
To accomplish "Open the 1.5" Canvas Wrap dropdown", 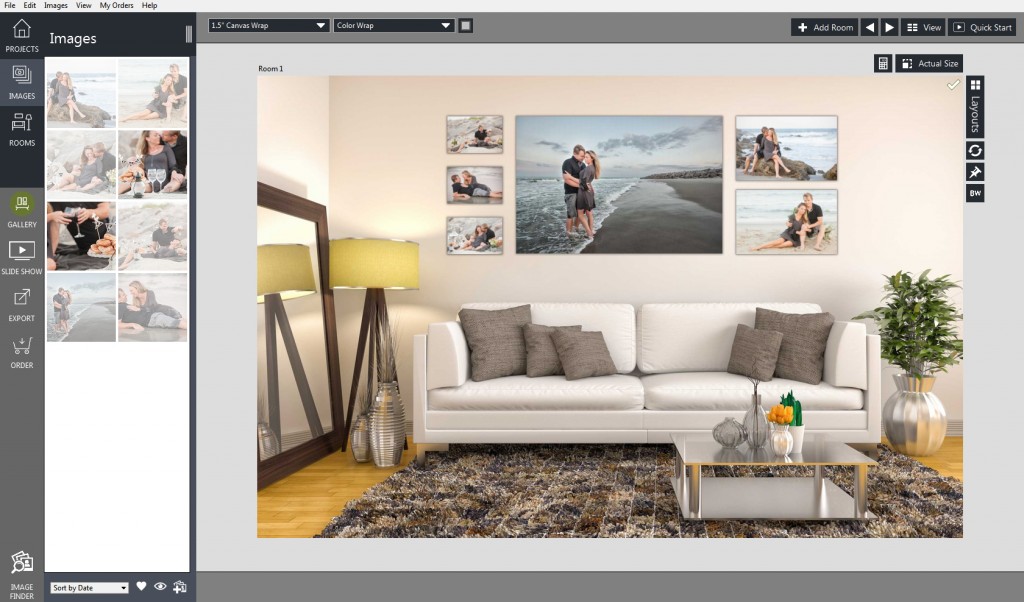I will click(268, 25).
